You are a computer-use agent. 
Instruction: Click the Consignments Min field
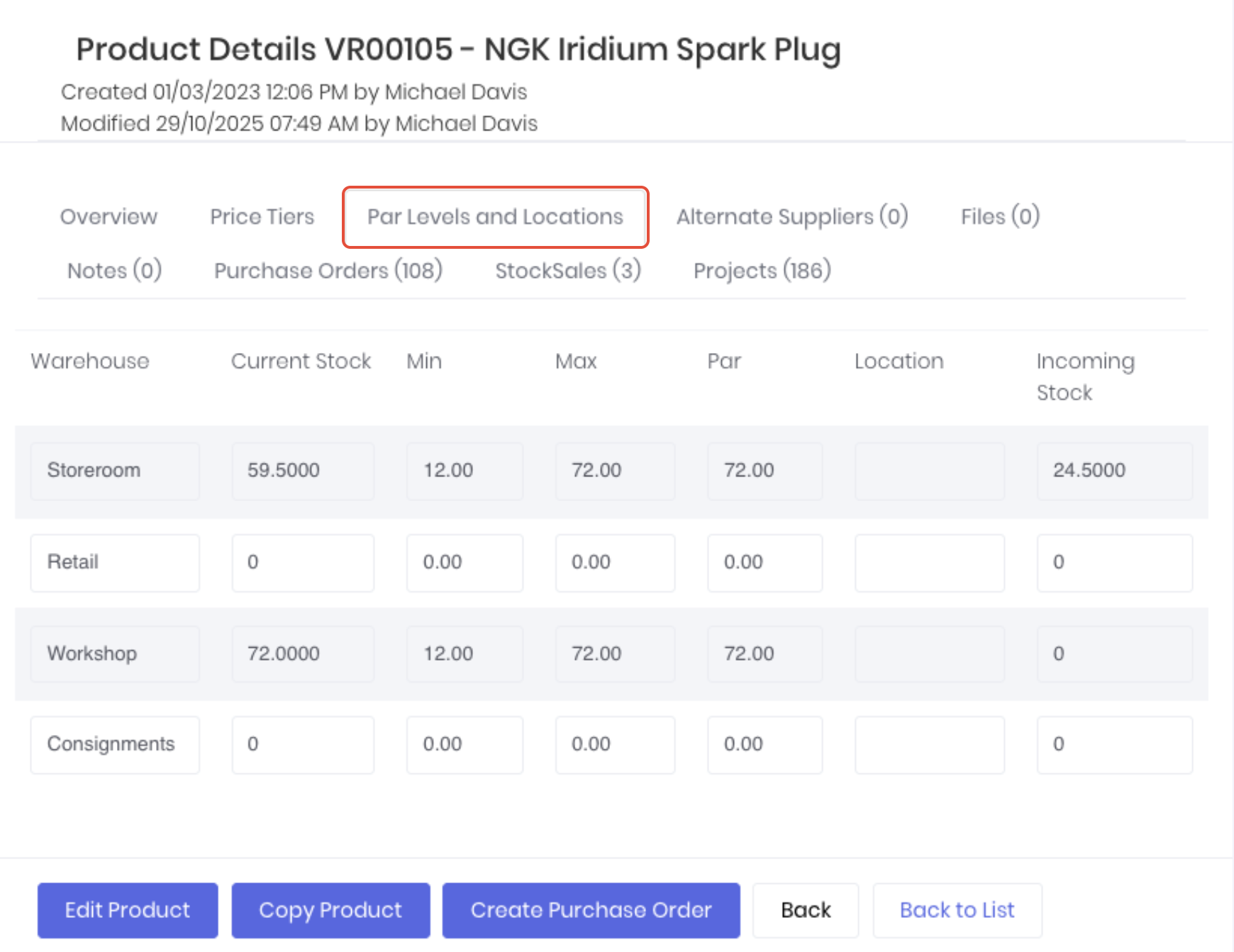pos(465,745)
